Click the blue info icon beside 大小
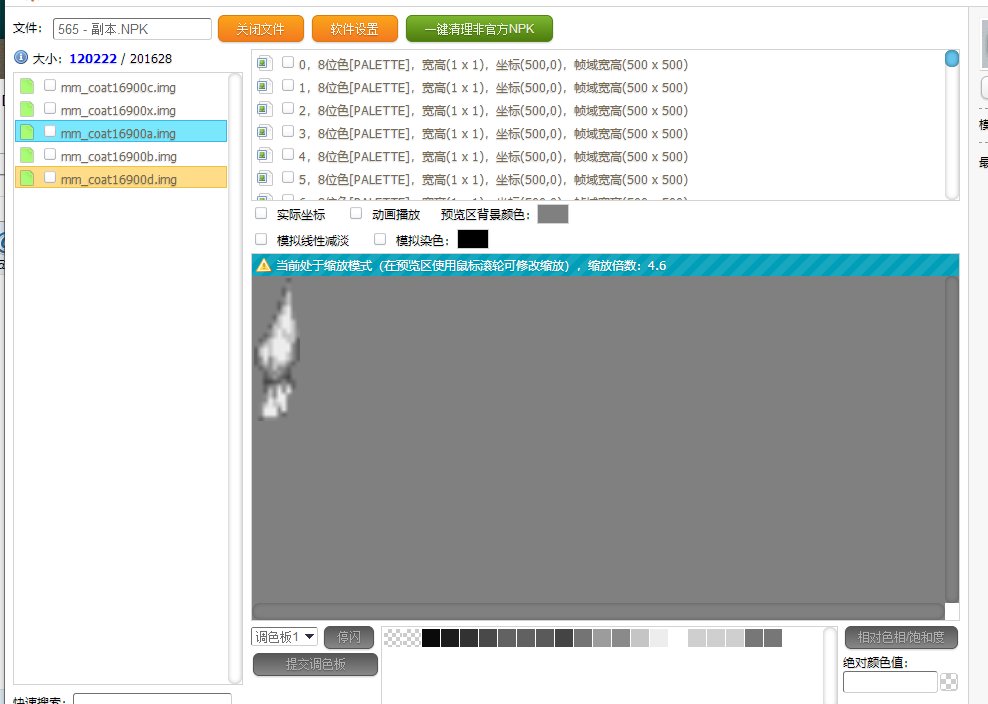The height and width of the screenshot is (704, 988). (21, 58)
